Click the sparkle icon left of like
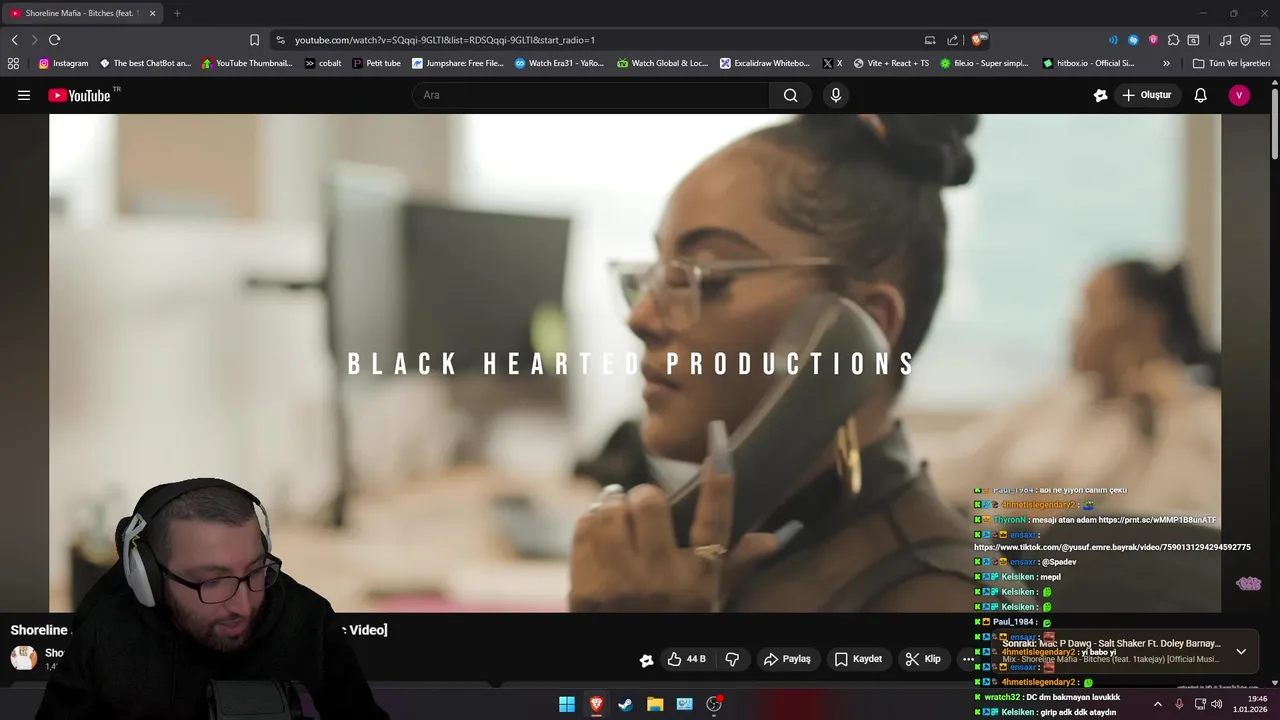1280x720 pixels. (647, 660)
